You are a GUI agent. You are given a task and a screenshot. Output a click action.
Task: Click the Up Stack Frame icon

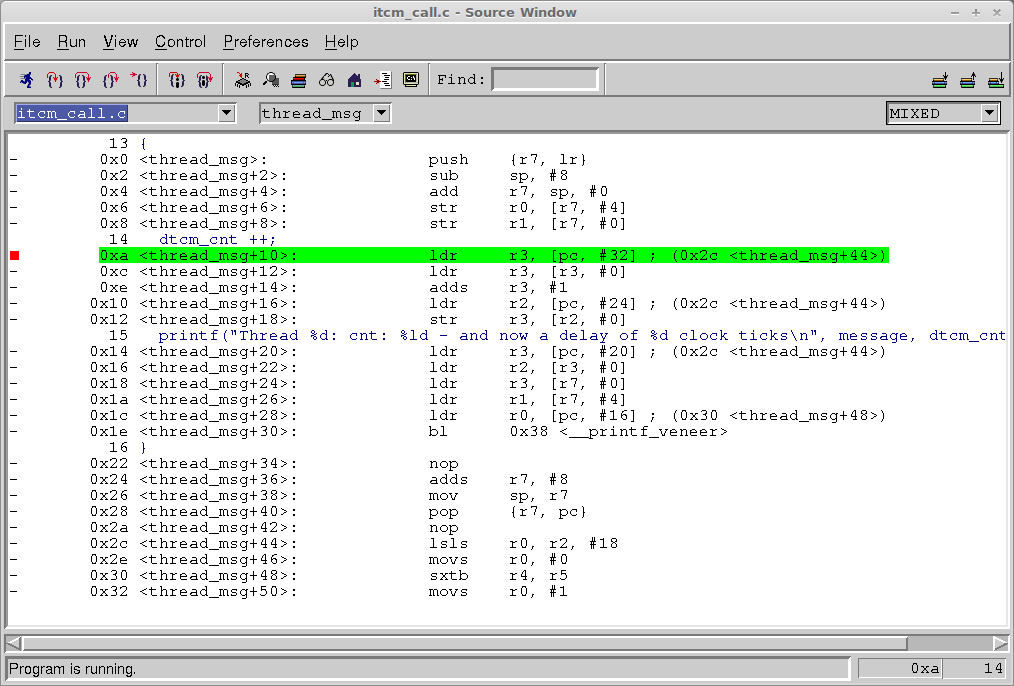pos(968,80)
